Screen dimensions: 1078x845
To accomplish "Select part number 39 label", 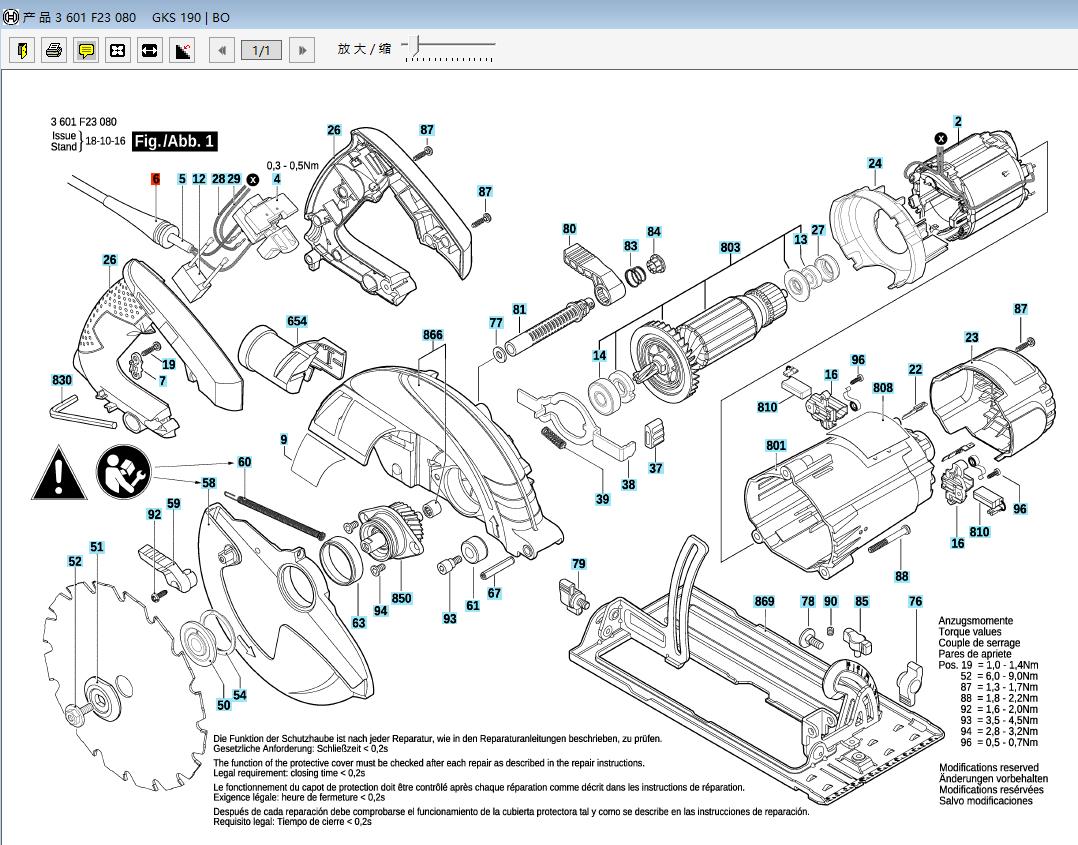I will point(602,499).
